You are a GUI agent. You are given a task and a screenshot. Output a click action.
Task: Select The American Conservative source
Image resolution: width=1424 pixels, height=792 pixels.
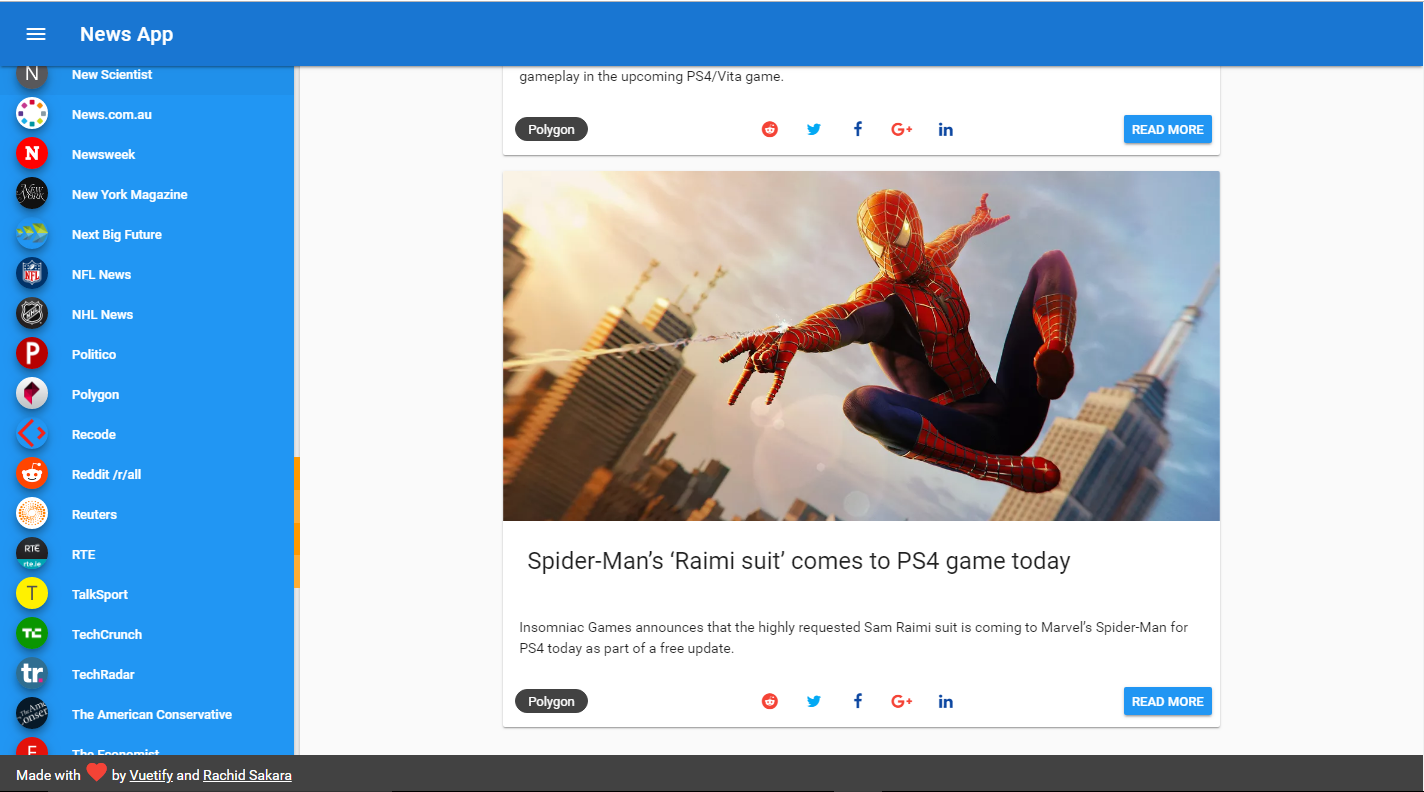click(147, 714)
